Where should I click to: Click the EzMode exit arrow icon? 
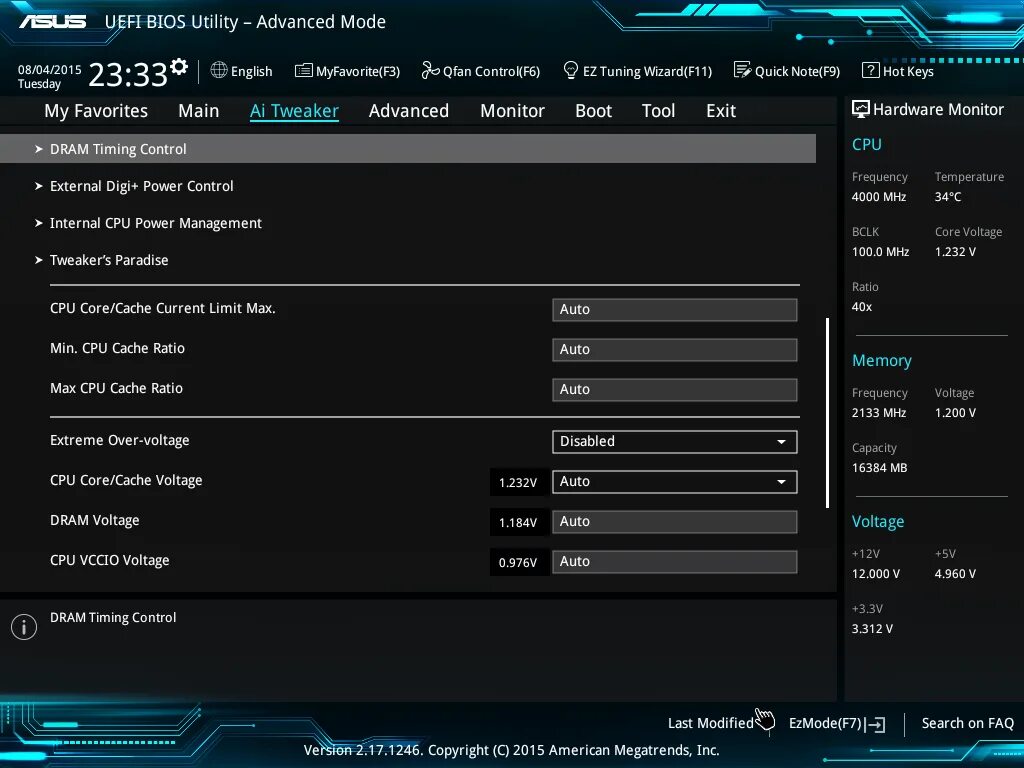[874, 724]
